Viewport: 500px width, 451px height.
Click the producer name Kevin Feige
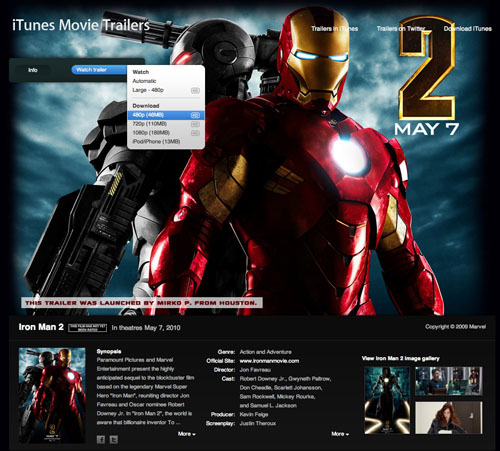tap(254, 415)
